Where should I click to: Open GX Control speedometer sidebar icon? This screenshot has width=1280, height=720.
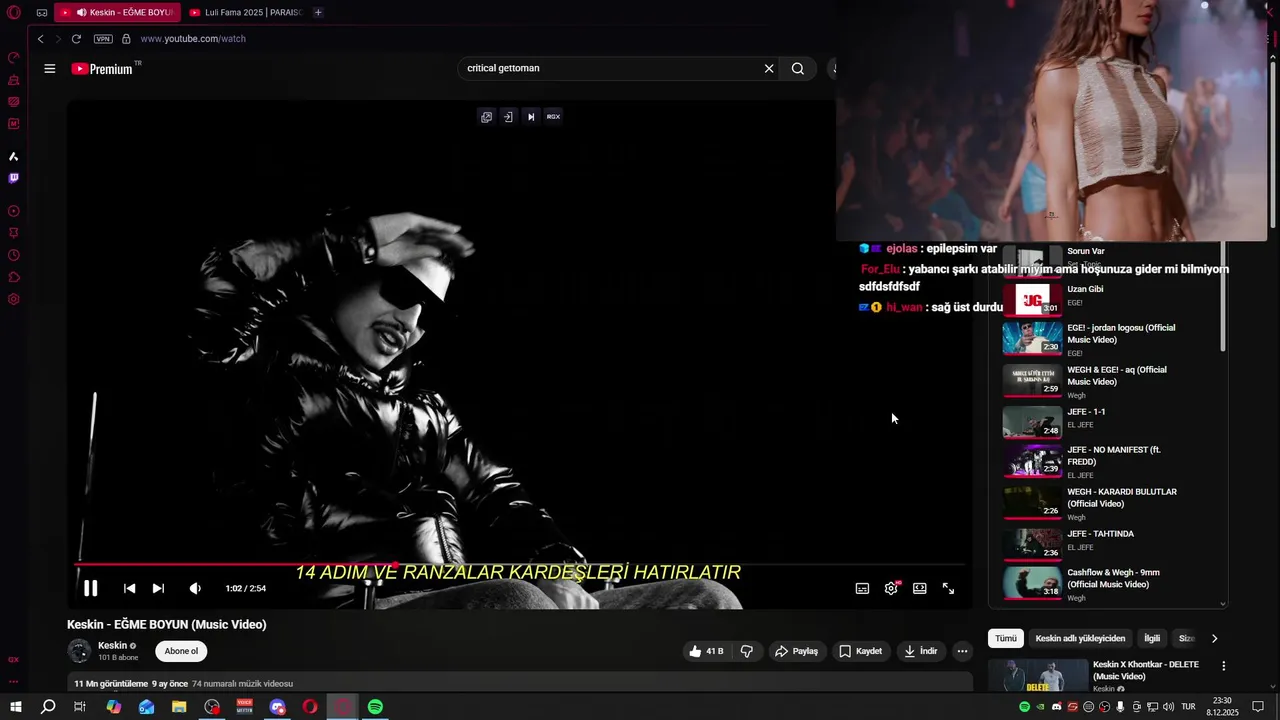(x=14, y=57)
